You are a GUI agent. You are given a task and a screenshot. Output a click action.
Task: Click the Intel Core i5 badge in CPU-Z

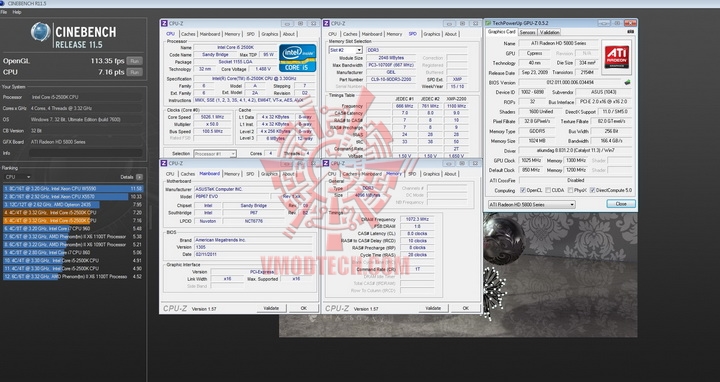point(298,58)
